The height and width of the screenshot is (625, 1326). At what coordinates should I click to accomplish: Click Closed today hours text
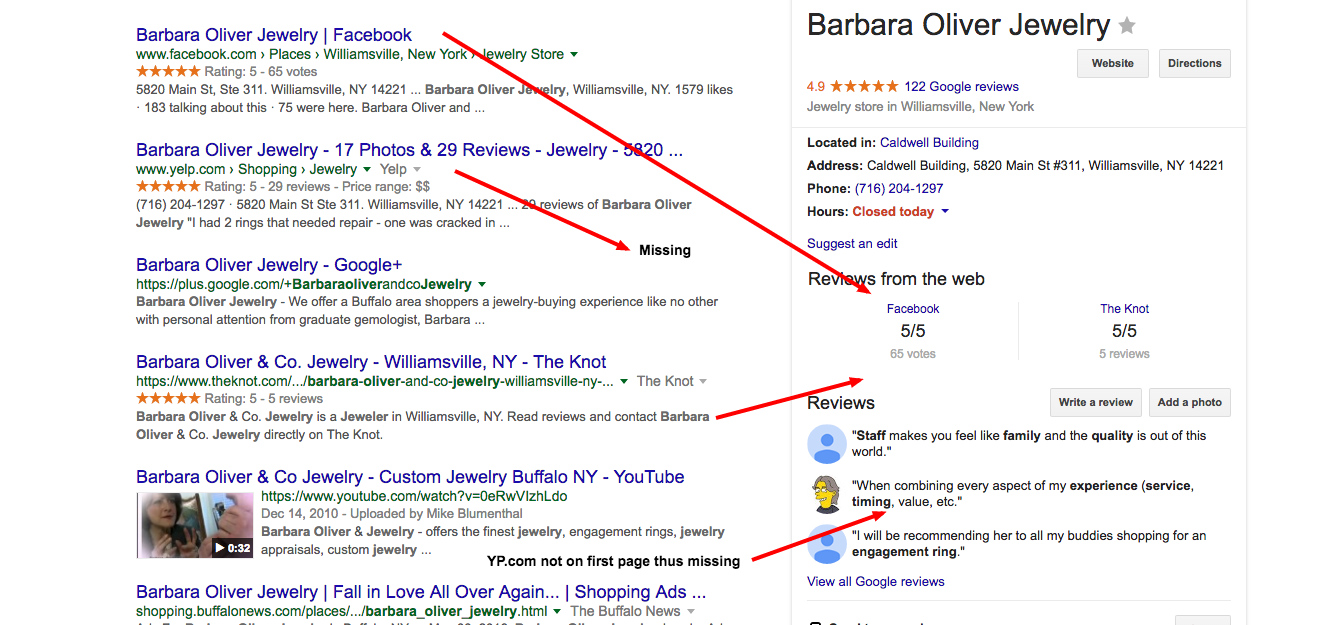tap(893, 212)
